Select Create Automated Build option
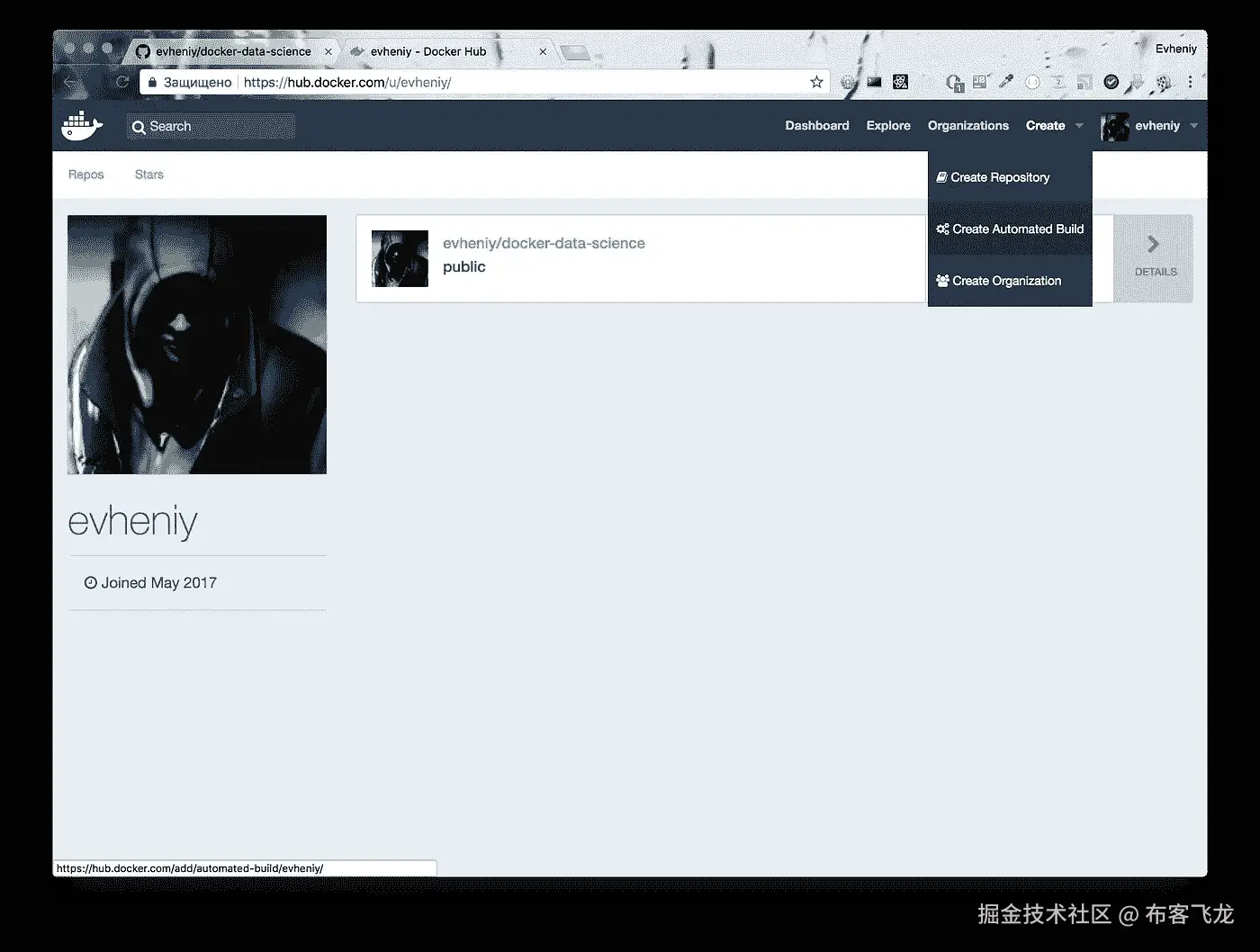The width and height of the screenshot is (1260, 952). 1010,229
